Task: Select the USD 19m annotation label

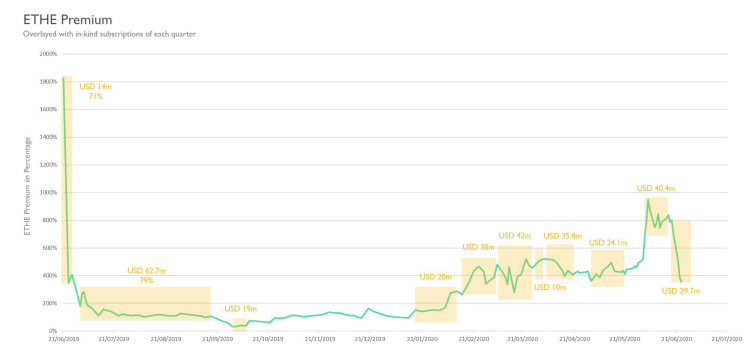Action: (x=241, y=309)
